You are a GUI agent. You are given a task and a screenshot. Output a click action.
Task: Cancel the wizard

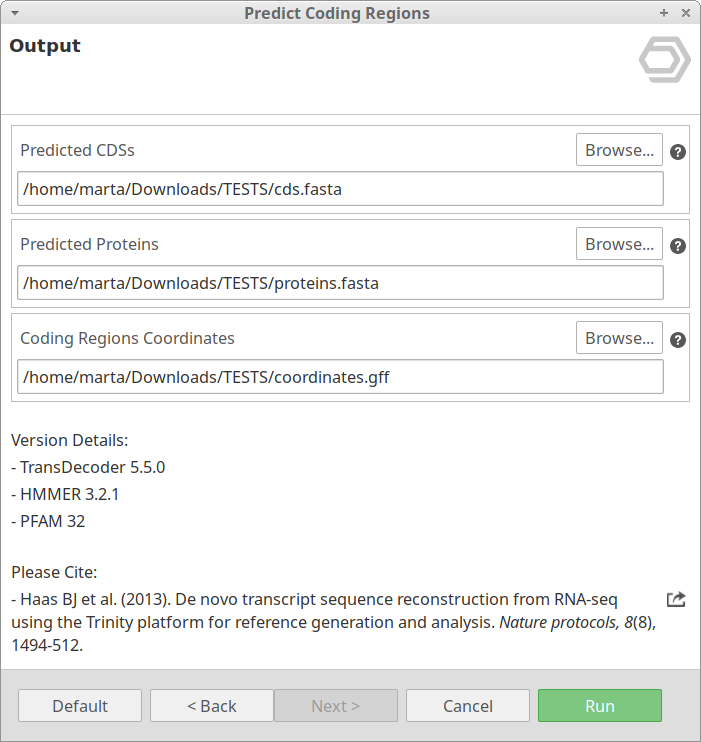[x=468, y=706]
